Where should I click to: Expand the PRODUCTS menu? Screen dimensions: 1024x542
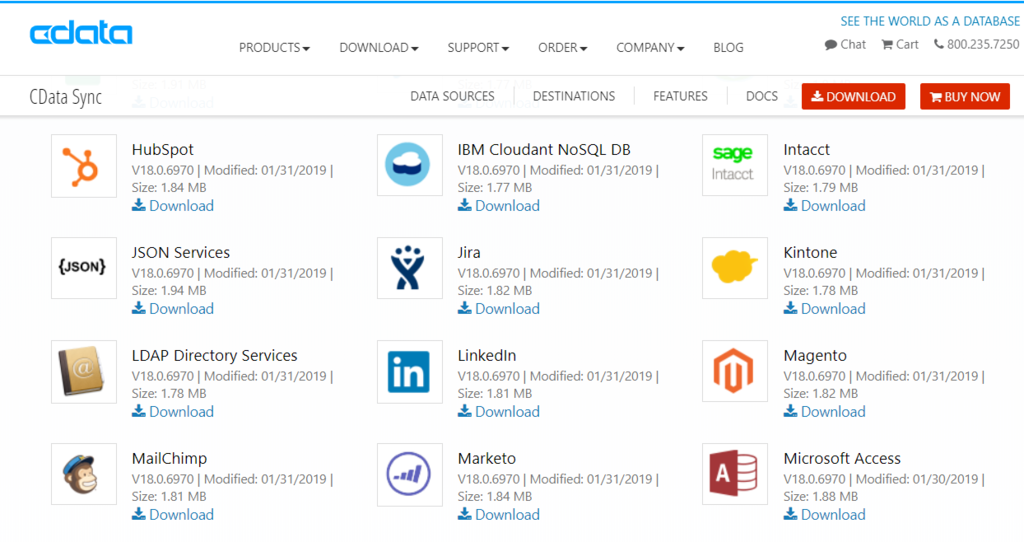(274, 48)
